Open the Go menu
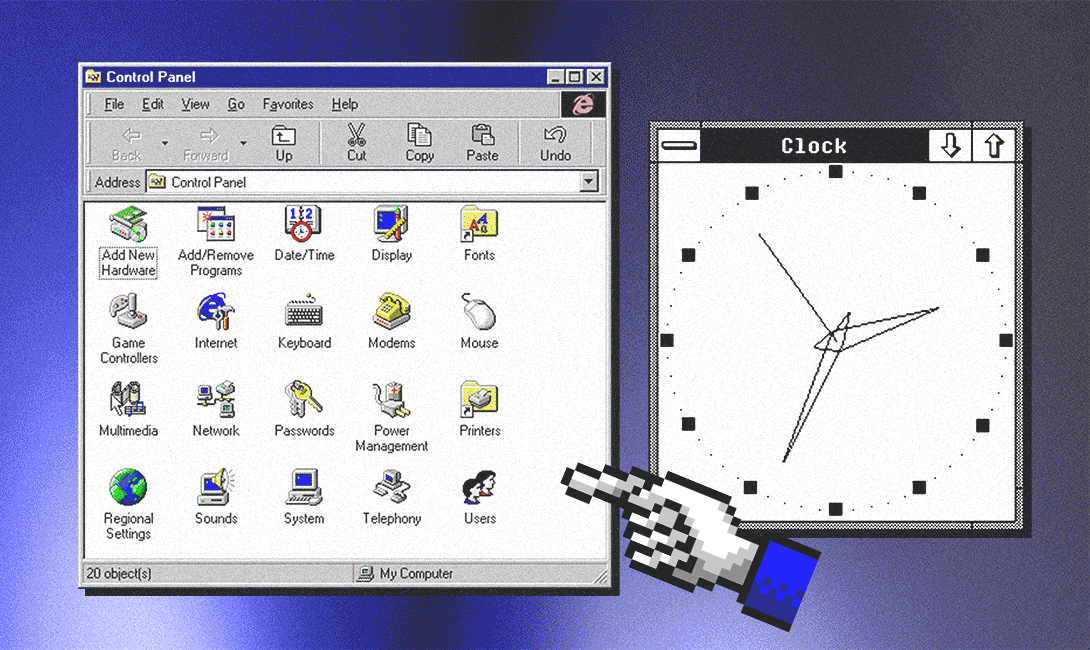The width and height of the screenshot is (1090, 650). [236, 104]
